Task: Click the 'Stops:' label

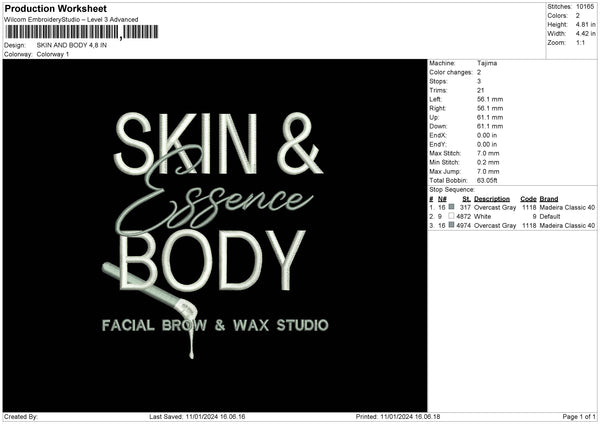Action: (438, 81)
